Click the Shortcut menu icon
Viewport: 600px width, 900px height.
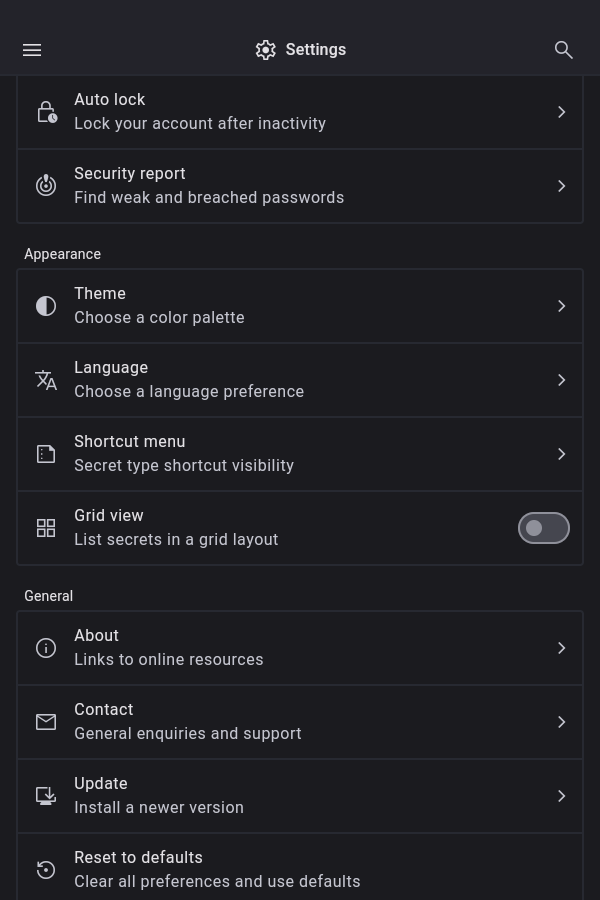(46, 454)
